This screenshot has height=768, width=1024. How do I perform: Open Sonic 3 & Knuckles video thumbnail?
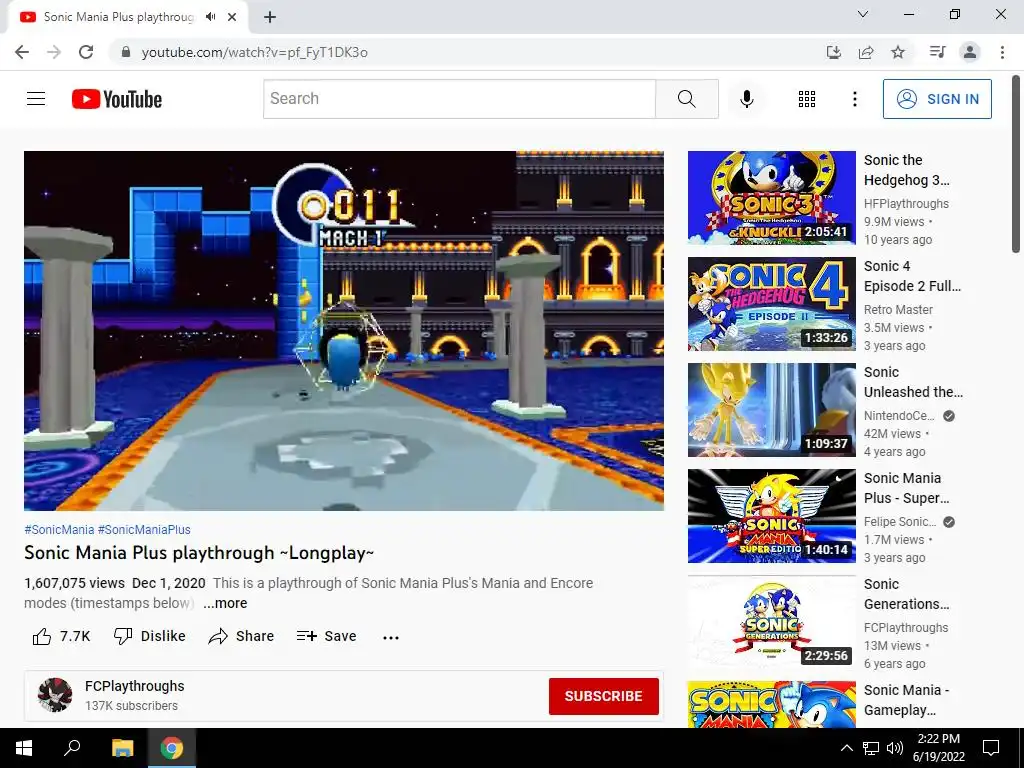click(771, 198)
